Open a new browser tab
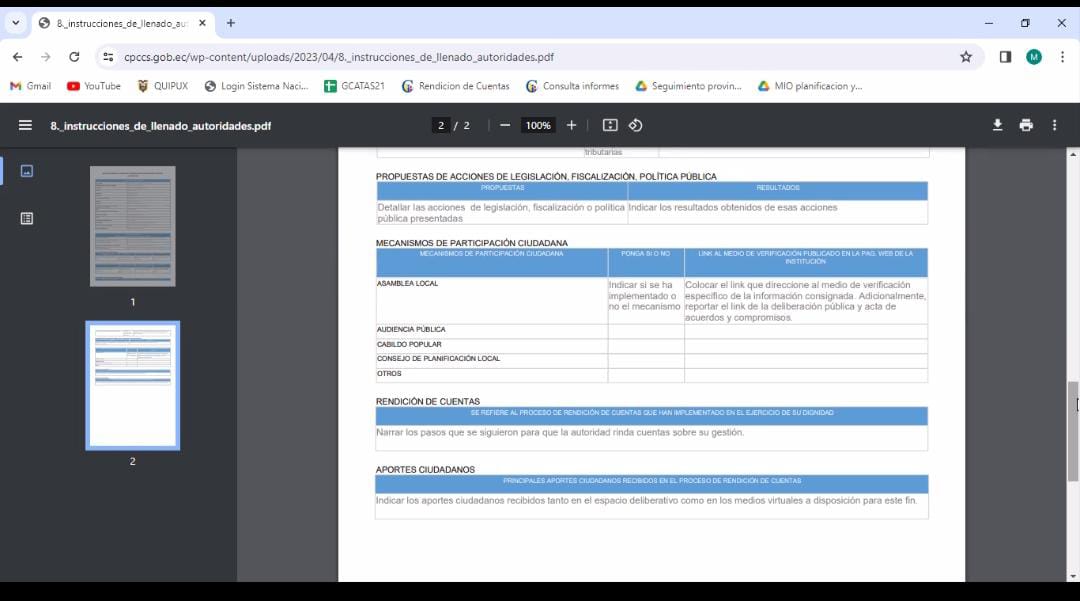This screenshot has width=1080, height=601. coord(231,23)
